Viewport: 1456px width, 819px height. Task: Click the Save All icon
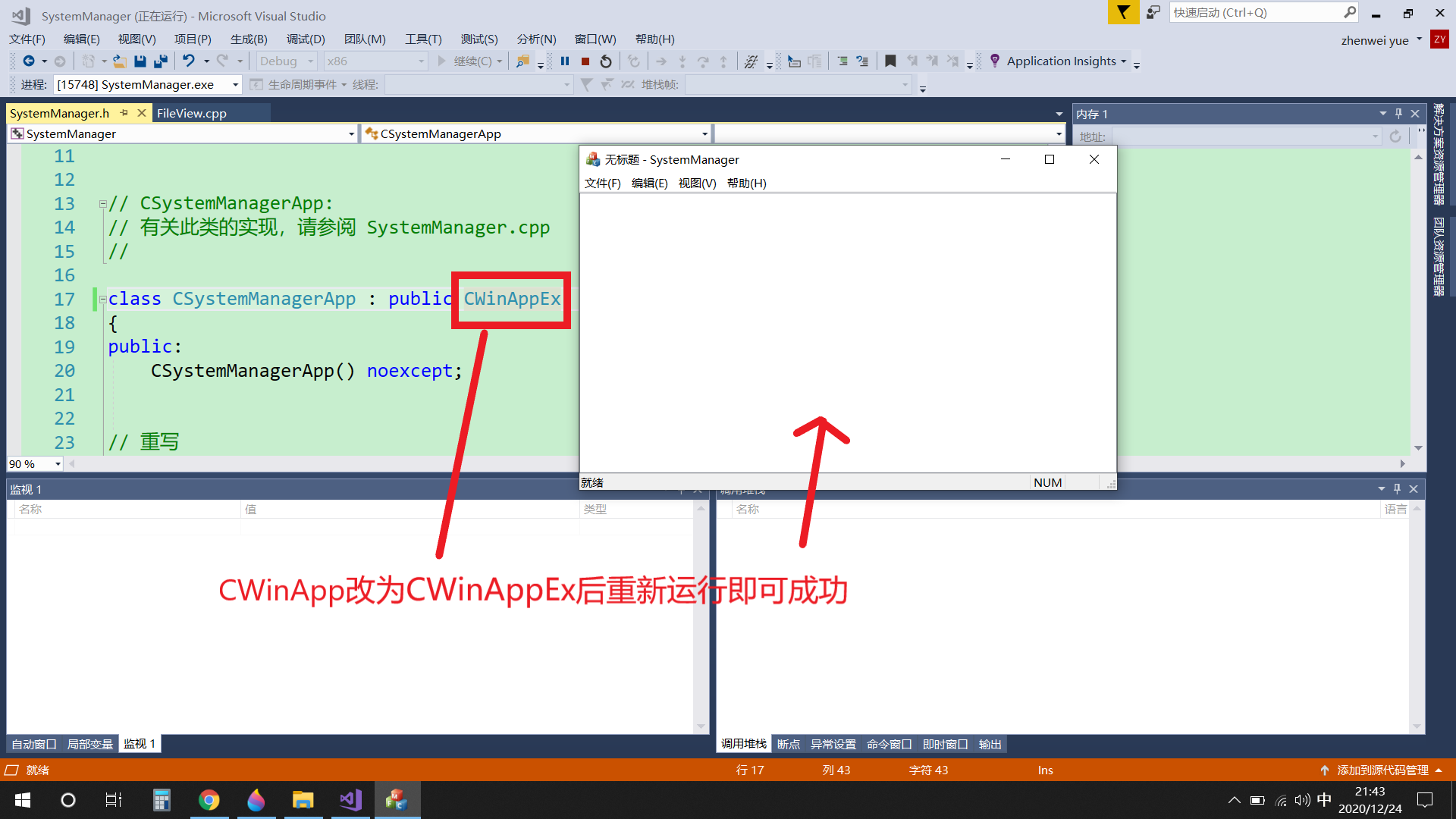(160, 61)
